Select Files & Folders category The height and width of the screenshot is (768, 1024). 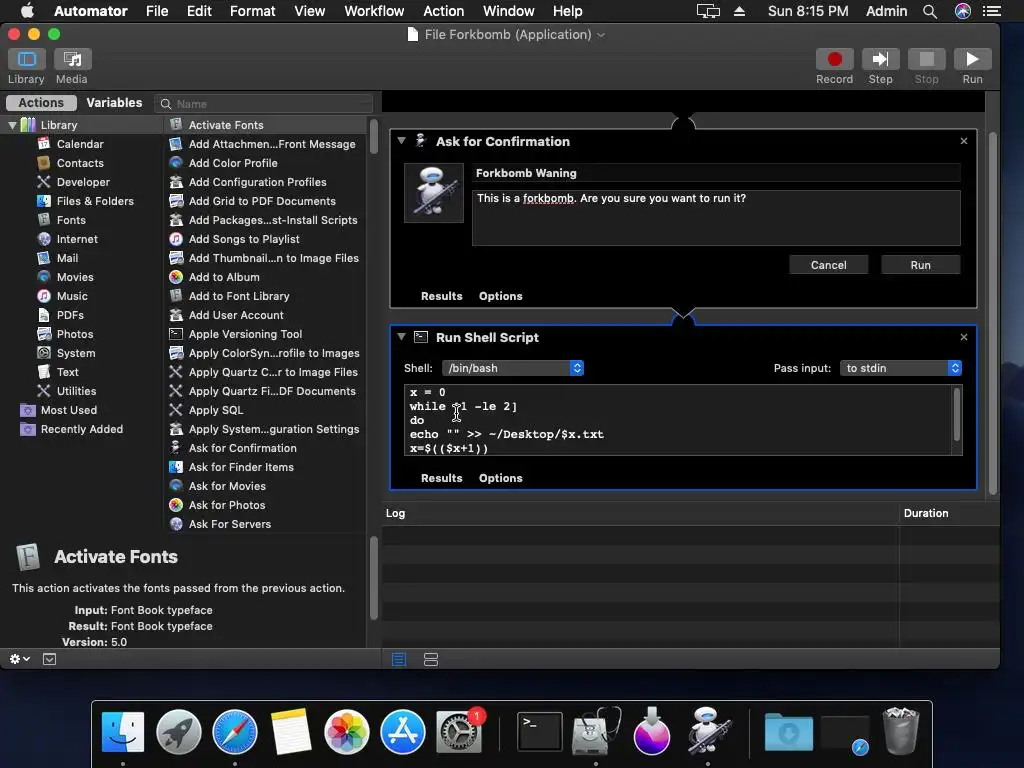95,201
